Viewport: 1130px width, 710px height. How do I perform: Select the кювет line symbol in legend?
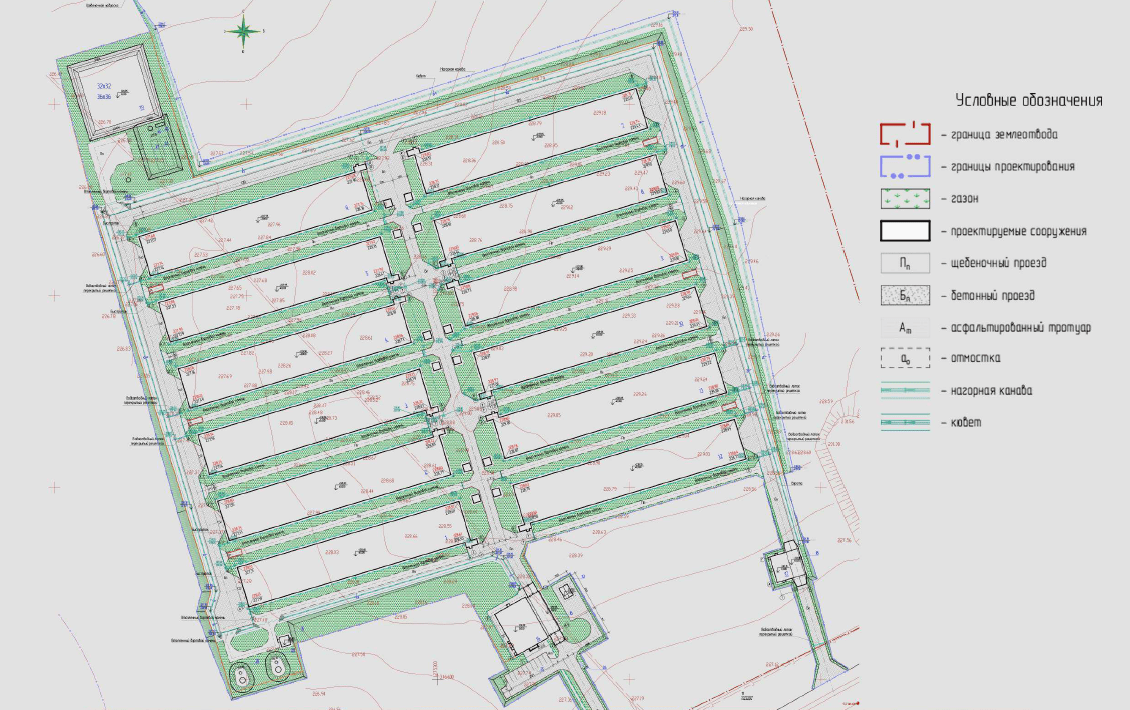click(x=905, y=422)
